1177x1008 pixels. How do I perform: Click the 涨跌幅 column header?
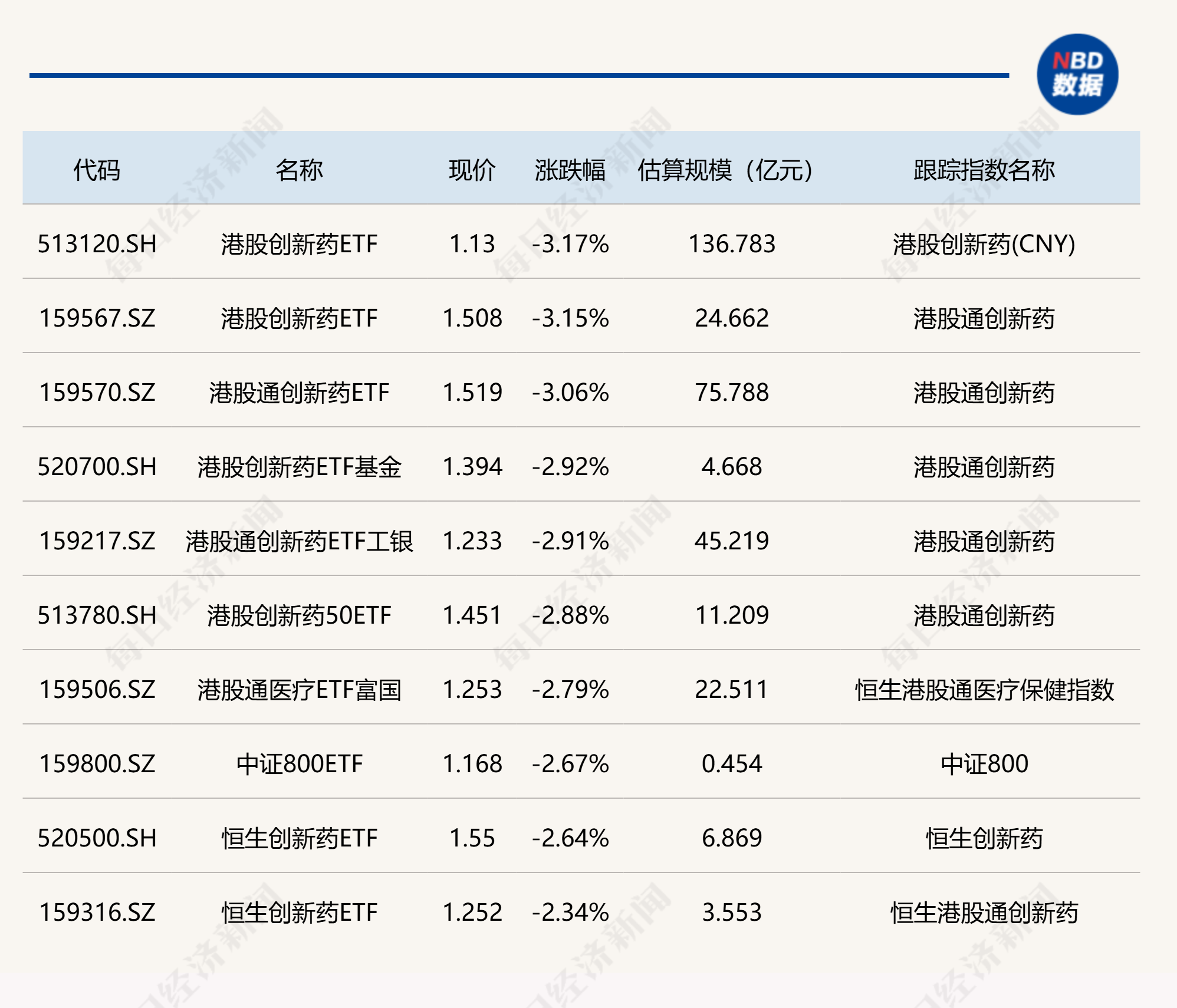pyautogui.click(x=570, y=170)
